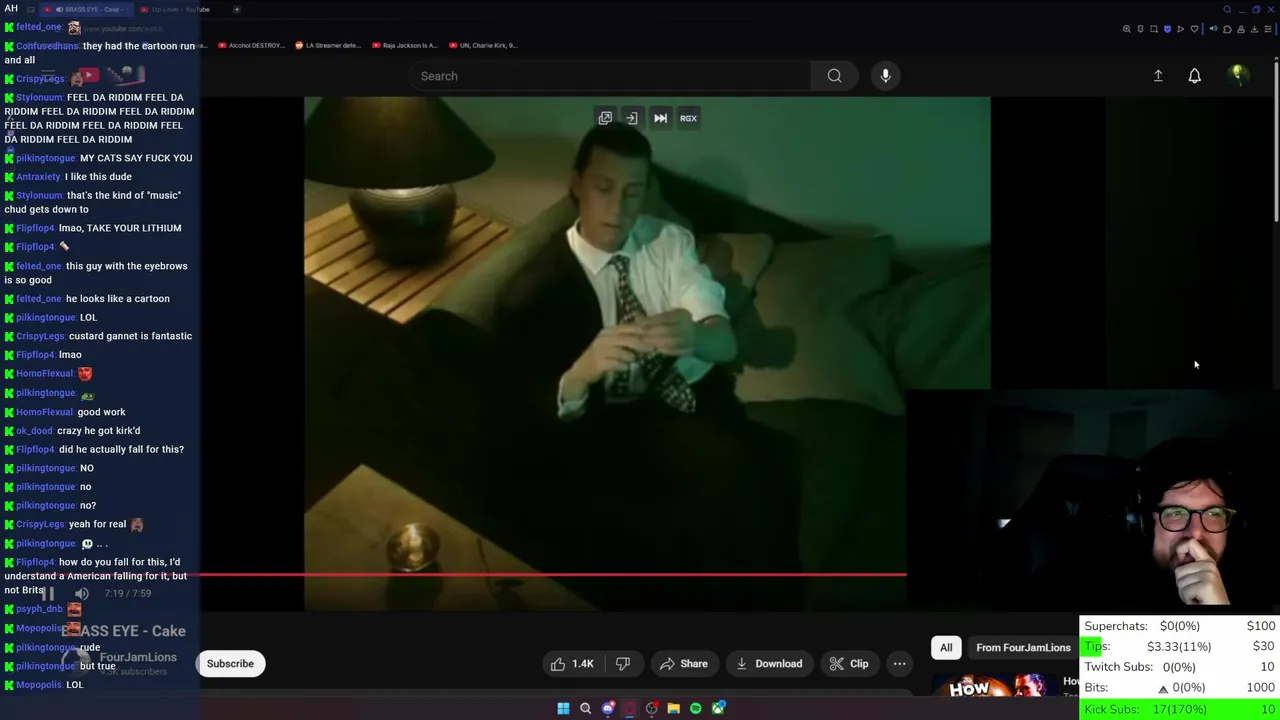The height and width of the screenshot is (720, 1280).
Task: Click the page vertical scrollbar
Action: (1275, 140)
